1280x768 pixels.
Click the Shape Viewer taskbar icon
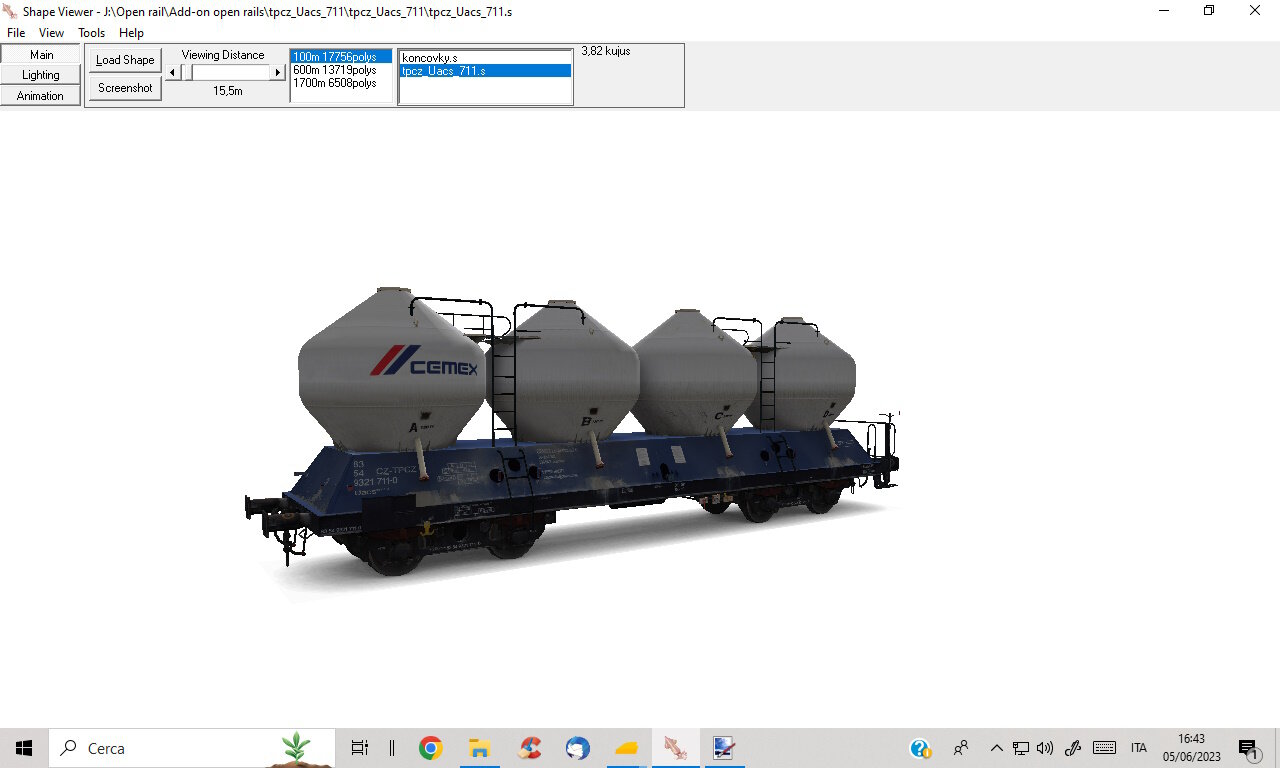(675, 748)
